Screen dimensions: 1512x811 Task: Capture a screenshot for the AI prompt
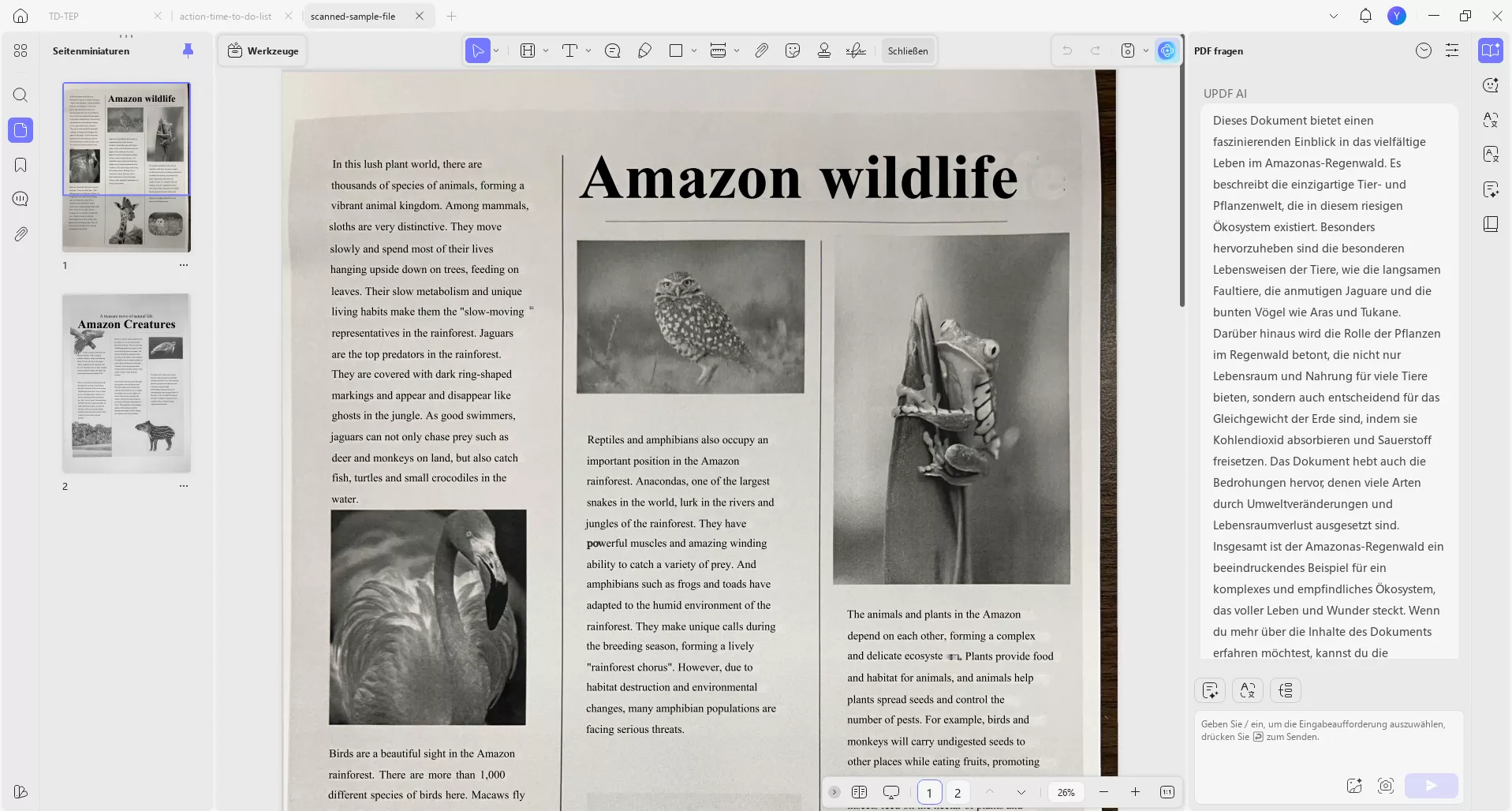click(1386, 786)
